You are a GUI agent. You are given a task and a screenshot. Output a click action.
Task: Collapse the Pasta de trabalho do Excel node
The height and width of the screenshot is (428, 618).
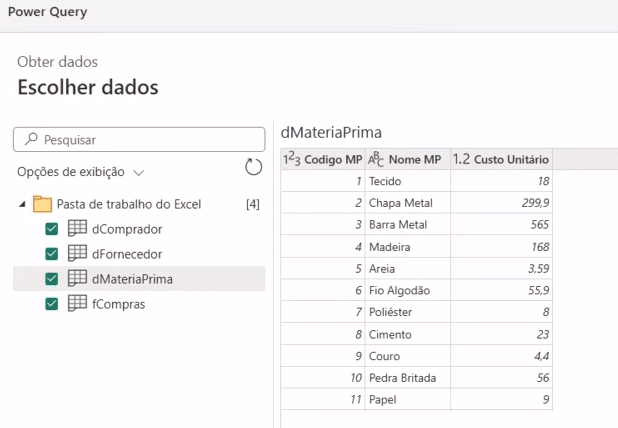22,204
